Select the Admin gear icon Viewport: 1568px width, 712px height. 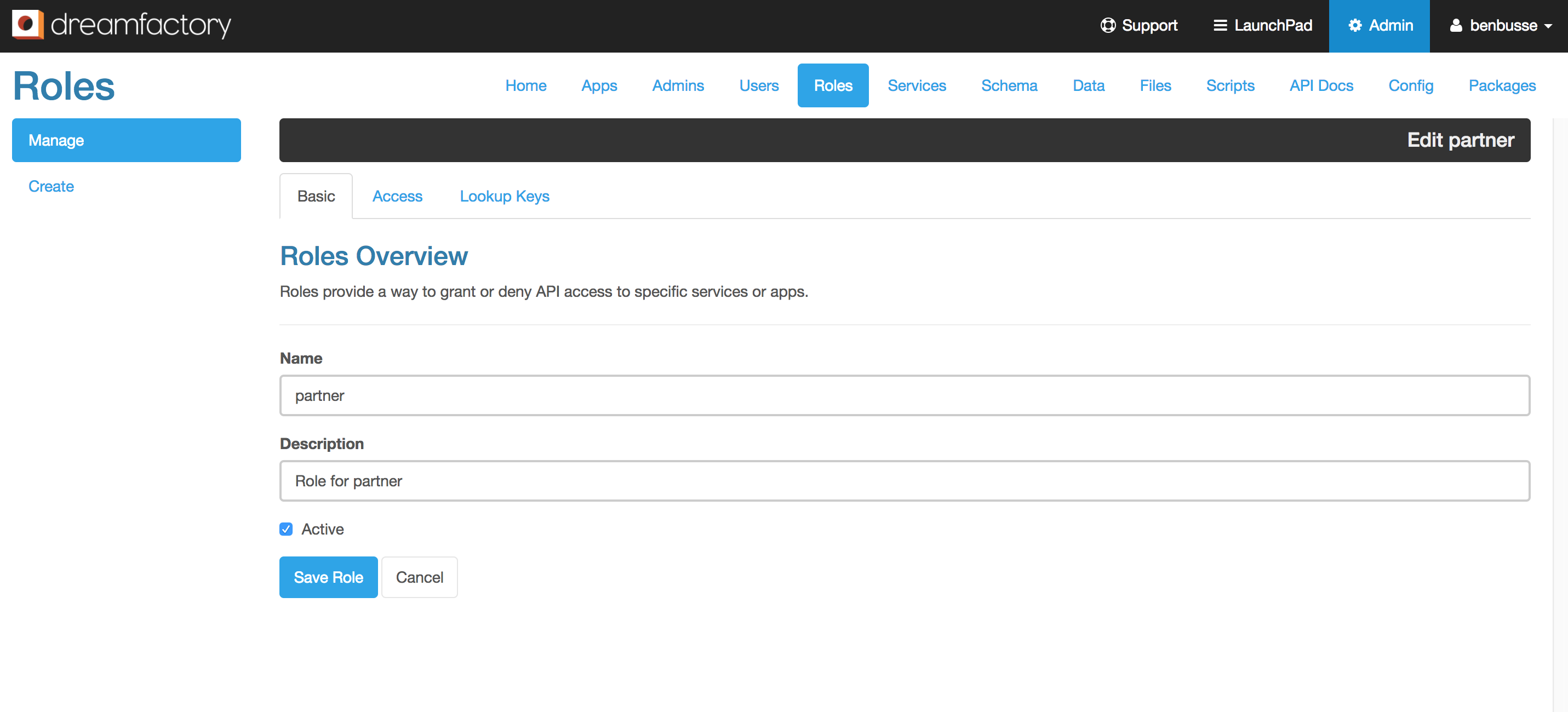point(1355,26)
